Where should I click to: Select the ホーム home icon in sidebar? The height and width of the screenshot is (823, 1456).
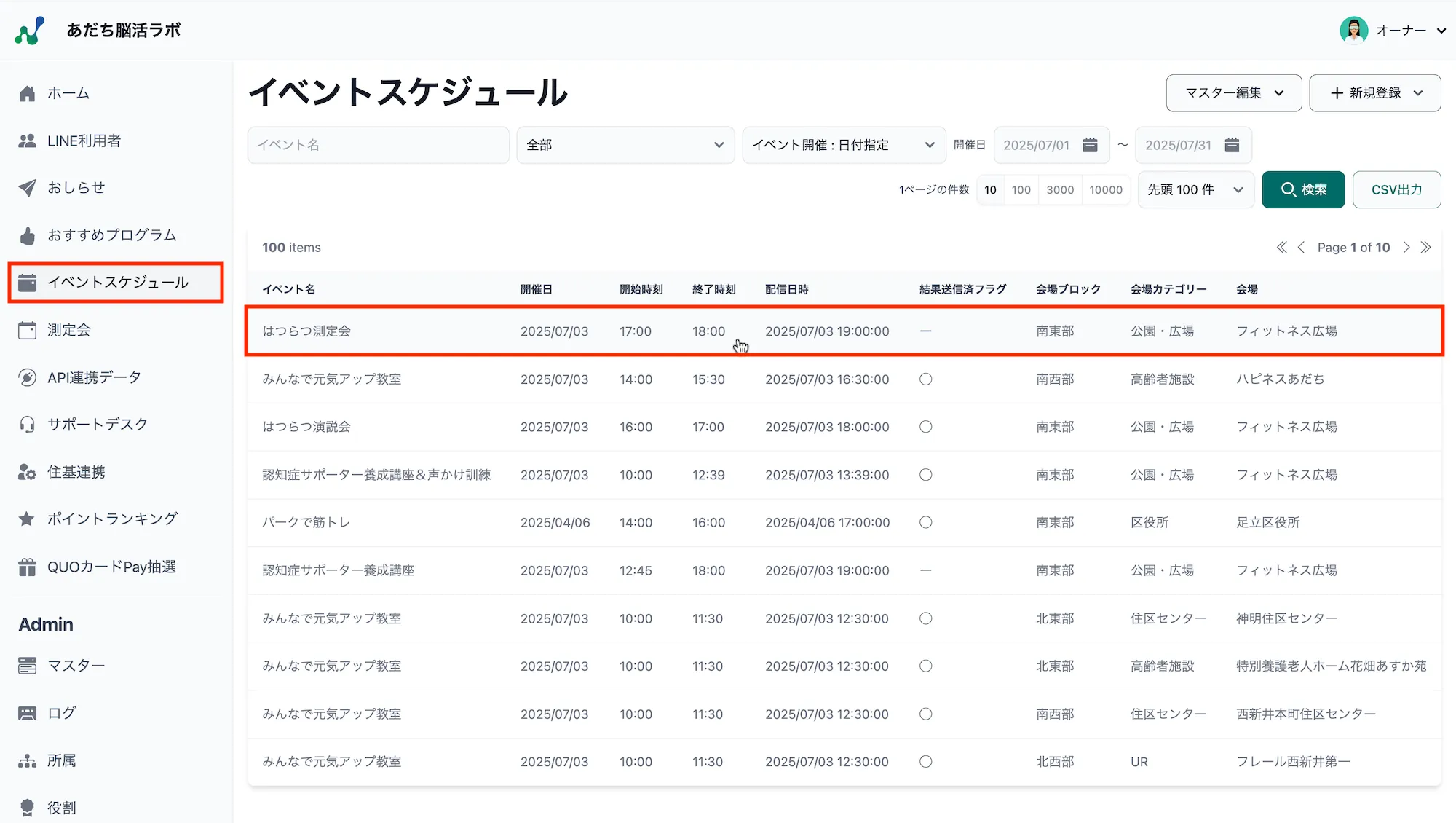(27, 92)
